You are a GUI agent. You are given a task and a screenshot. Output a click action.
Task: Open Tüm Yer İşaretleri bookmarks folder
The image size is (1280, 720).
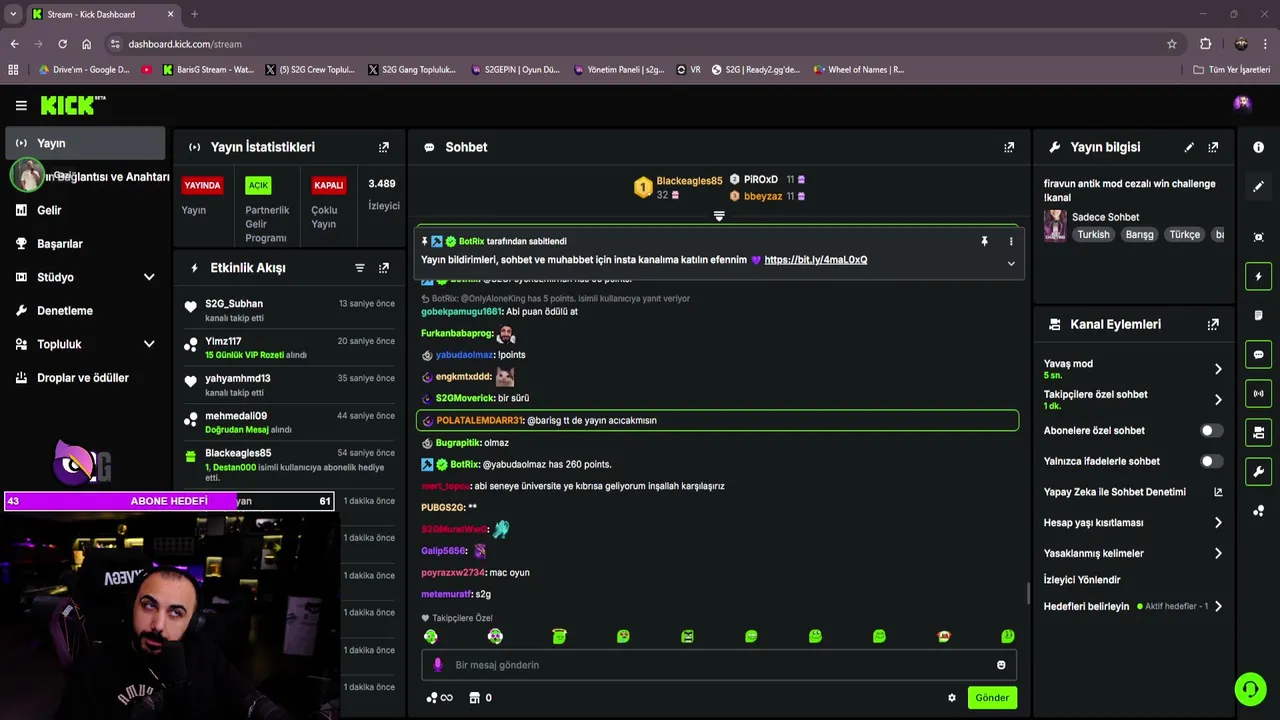[x=1231, y=70]
